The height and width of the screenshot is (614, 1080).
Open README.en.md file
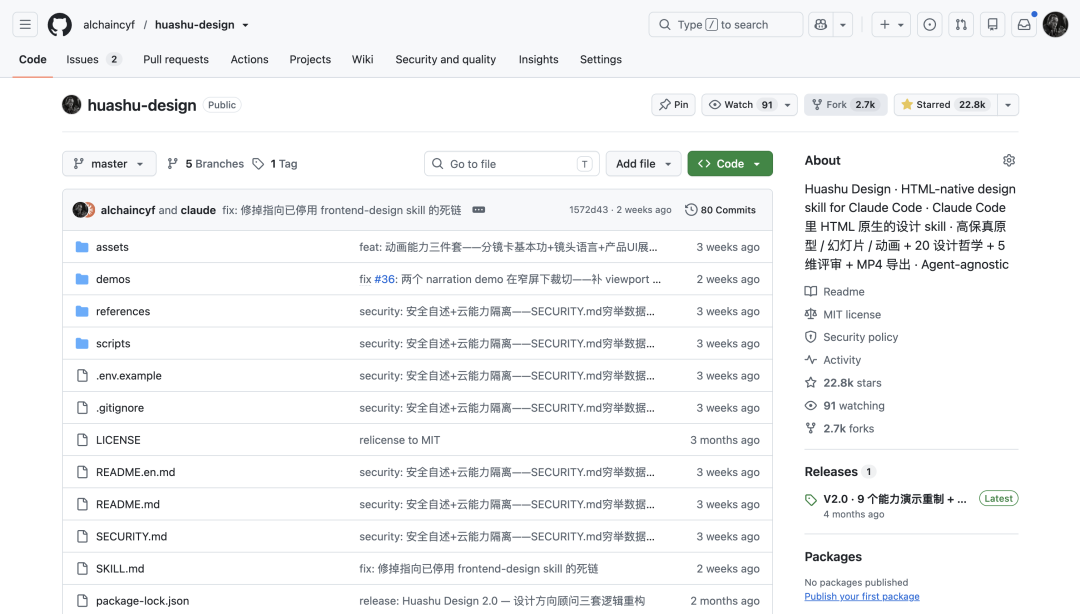click(136, 472)
